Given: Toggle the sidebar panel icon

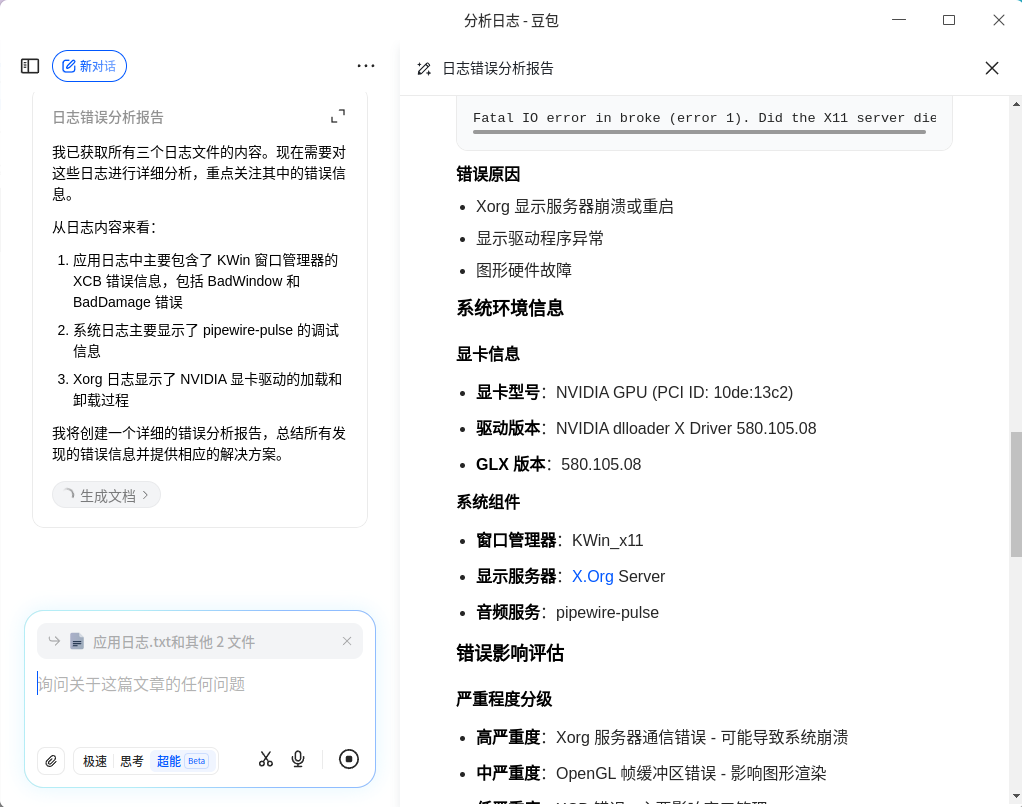Looking at the screenshot, I should click(x=30, y=66).
